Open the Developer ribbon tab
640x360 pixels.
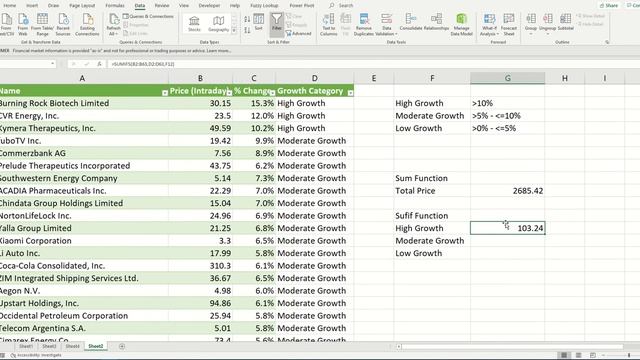[209, 5]
